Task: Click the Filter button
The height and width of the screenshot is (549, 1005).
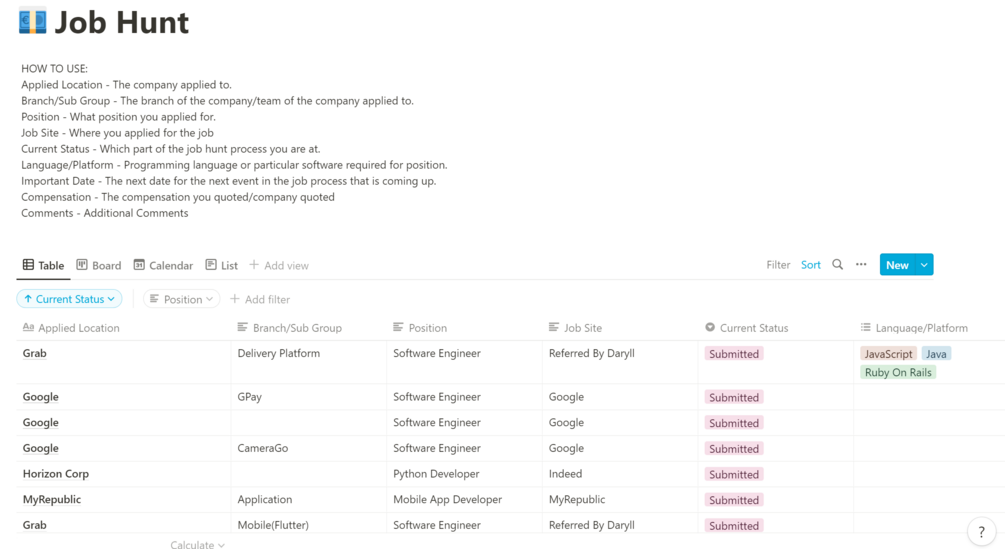Action: coord(778,265)
